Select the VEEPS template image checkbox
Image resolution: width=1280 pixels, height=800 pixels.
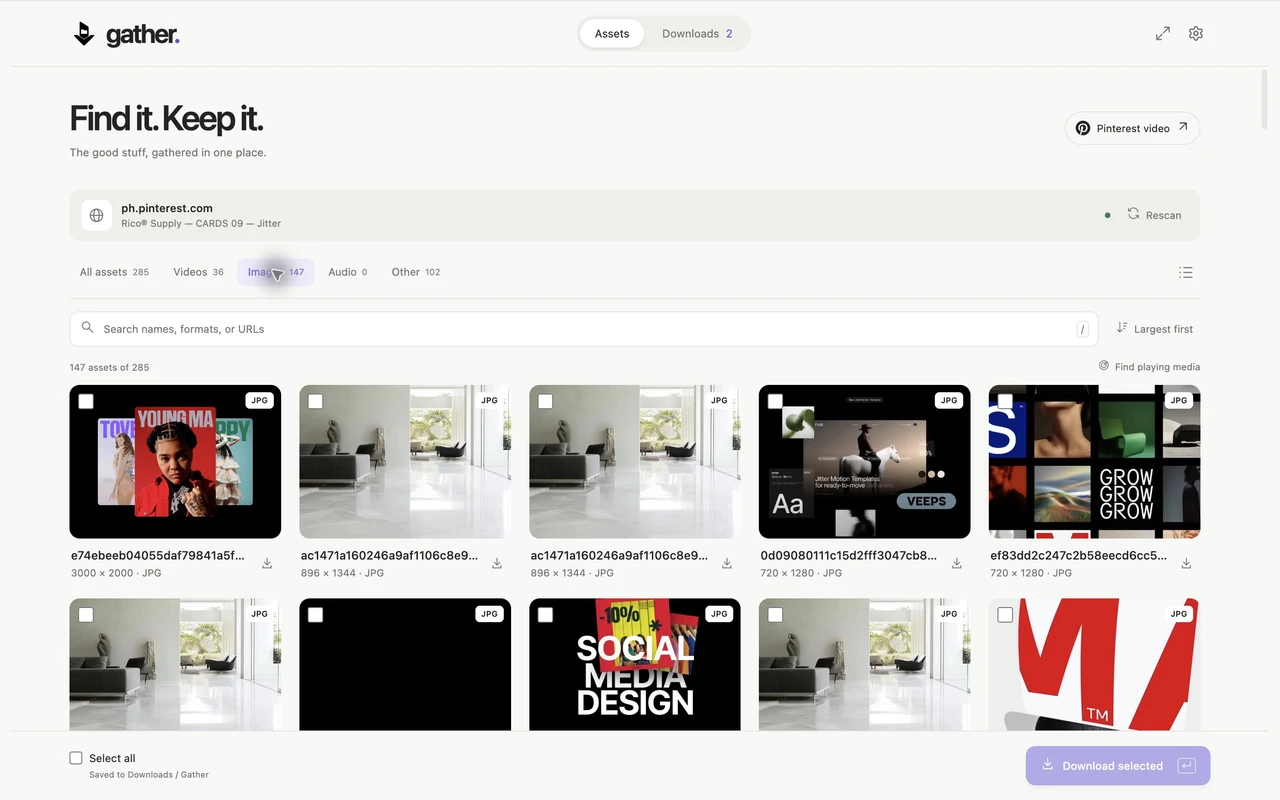pyautogui.click(x=775, y=401)
